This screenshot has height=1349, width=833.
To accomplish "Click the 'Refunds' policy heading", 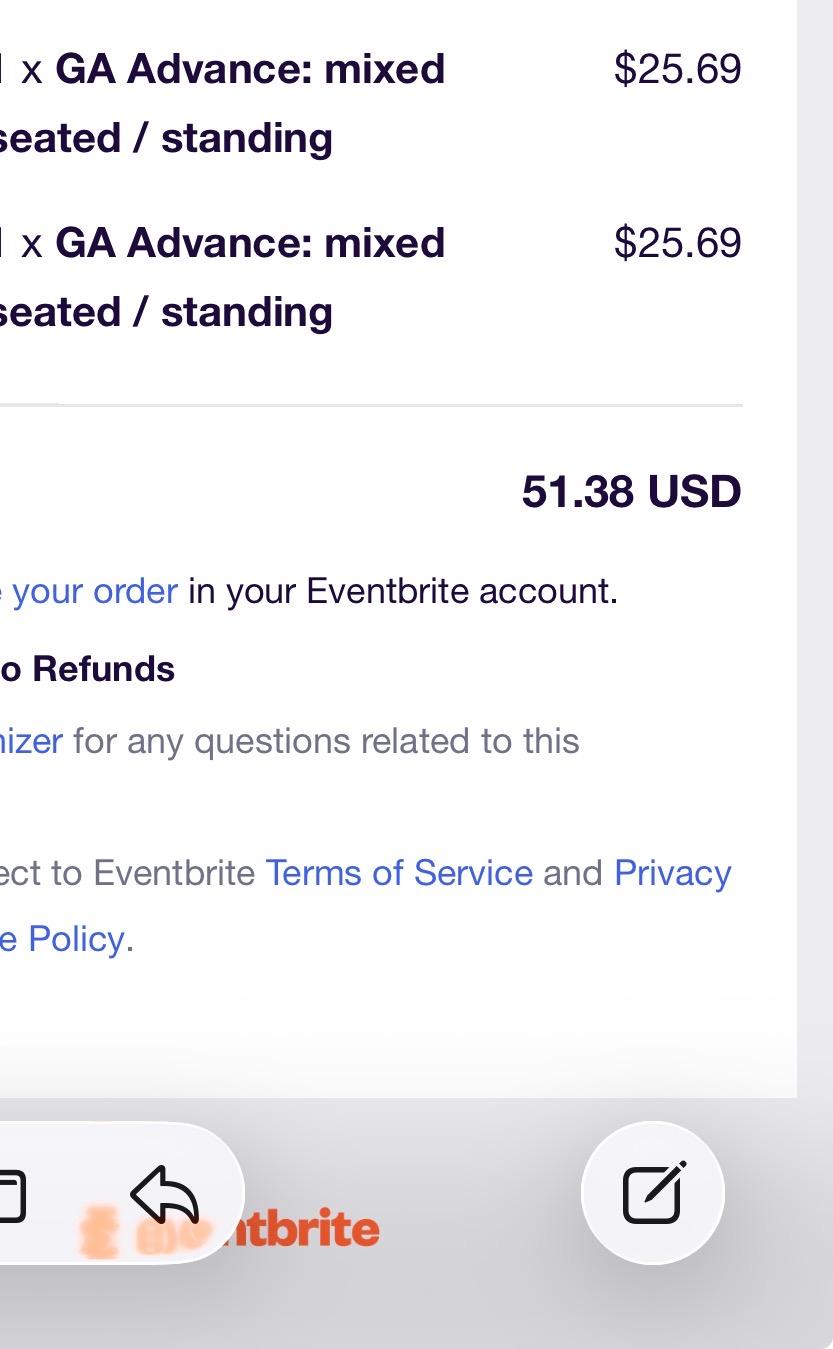I will tap(102, 669).
